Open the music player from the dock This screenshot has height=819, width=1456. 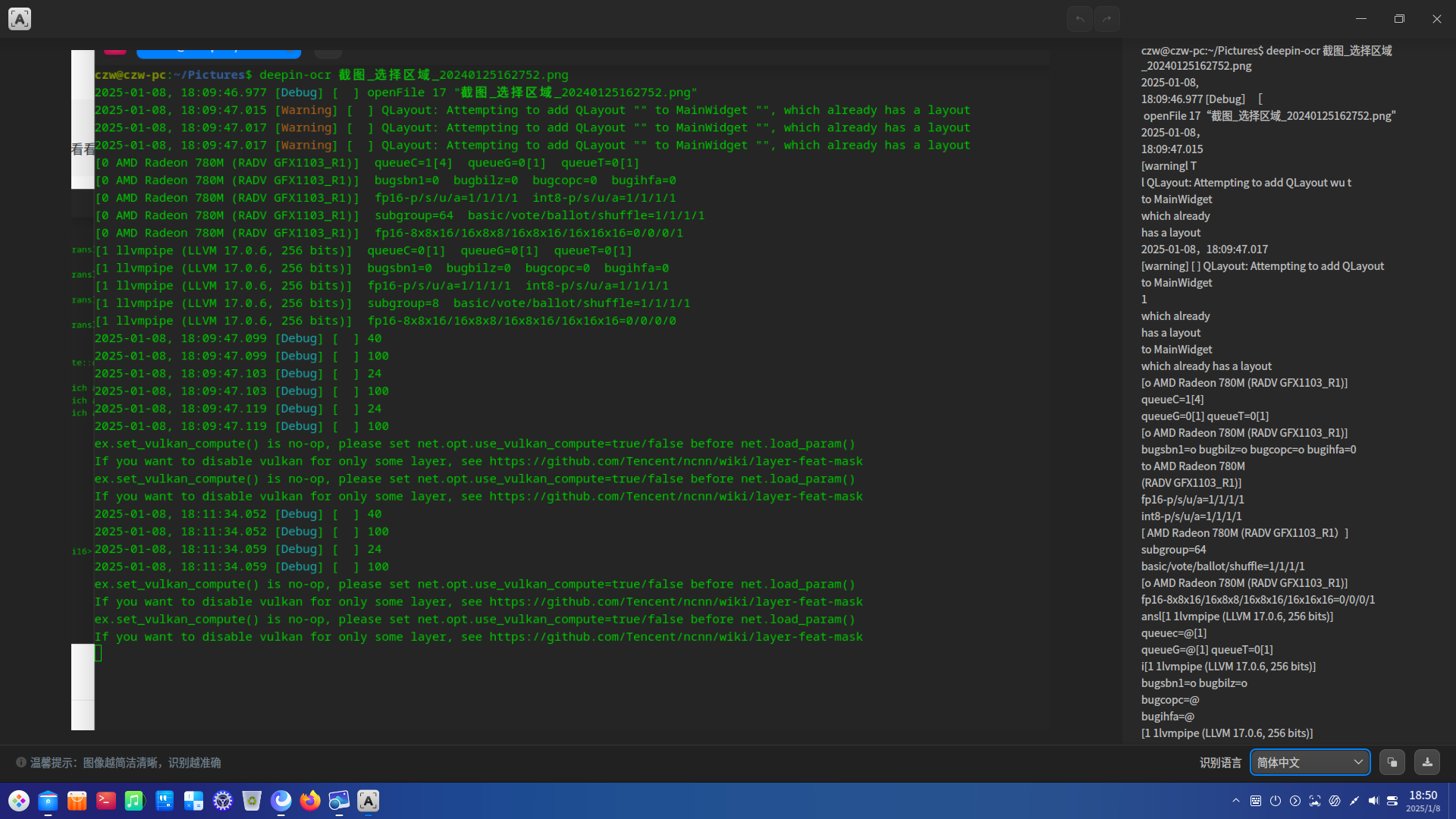point(135,801)
